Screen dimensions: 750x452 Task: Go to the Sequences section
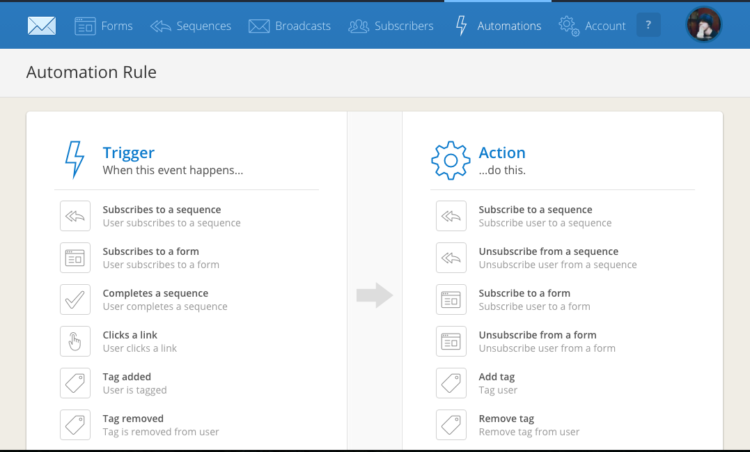click(191, 26)
